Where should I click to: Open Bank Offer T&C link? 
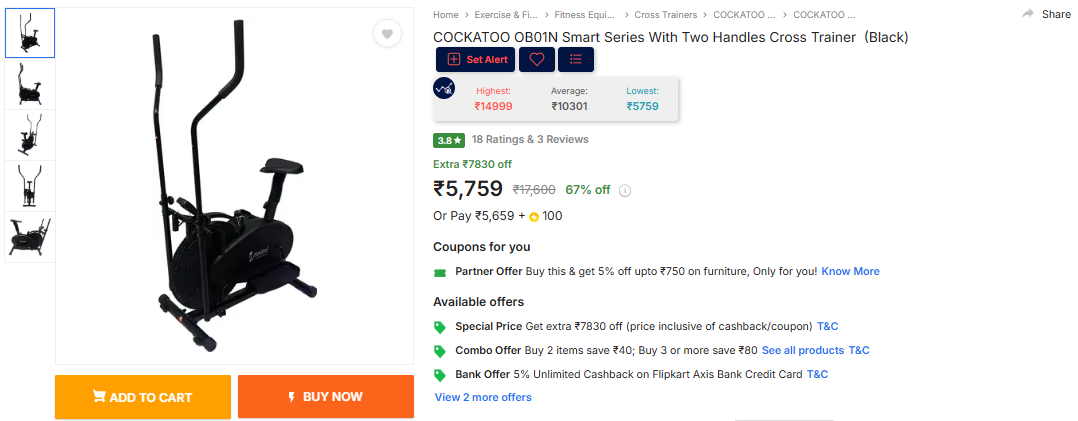817,375
